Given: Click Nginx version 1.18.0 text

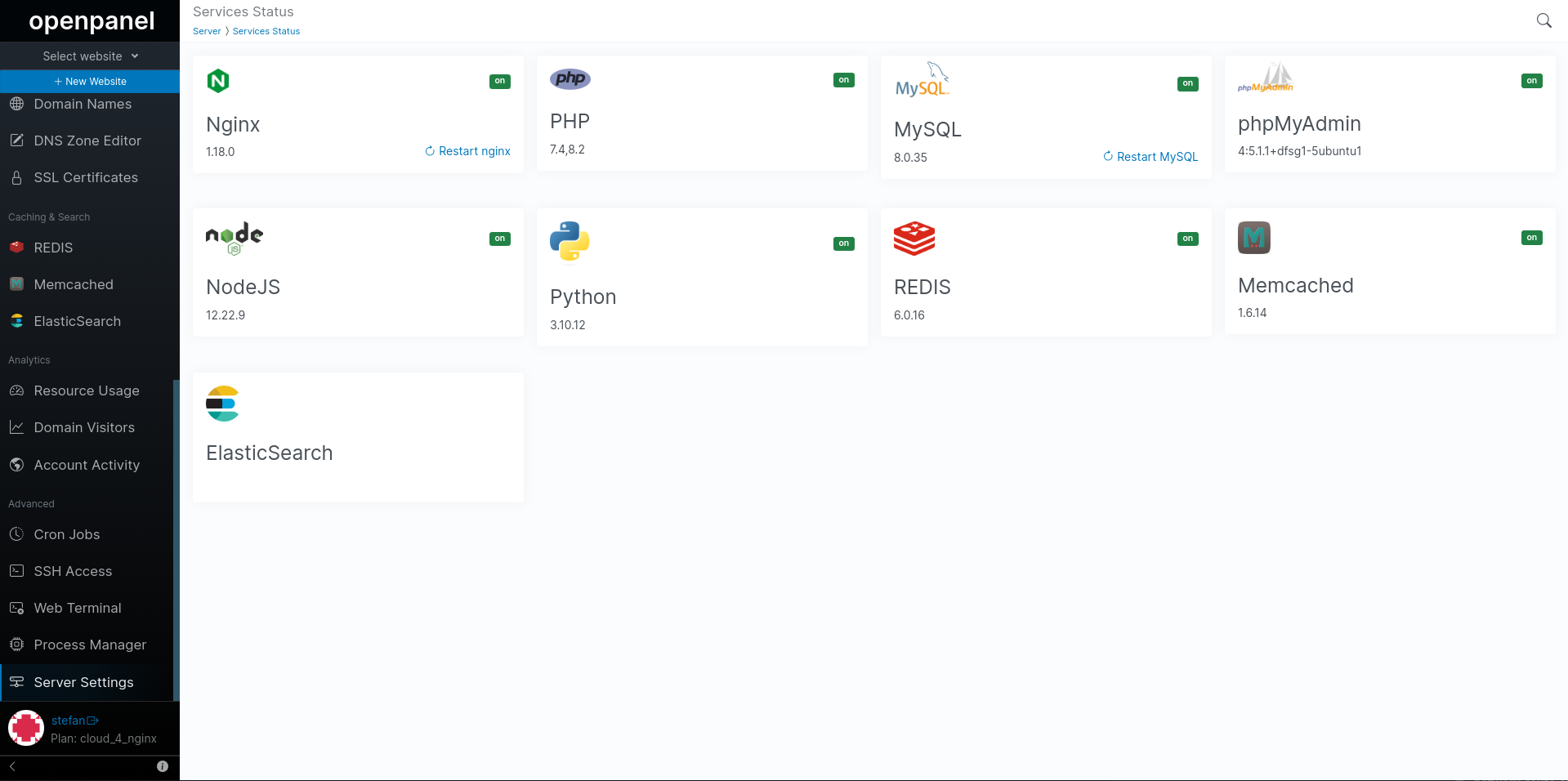Looking at the screenshot, I should (x=221, y=152).
